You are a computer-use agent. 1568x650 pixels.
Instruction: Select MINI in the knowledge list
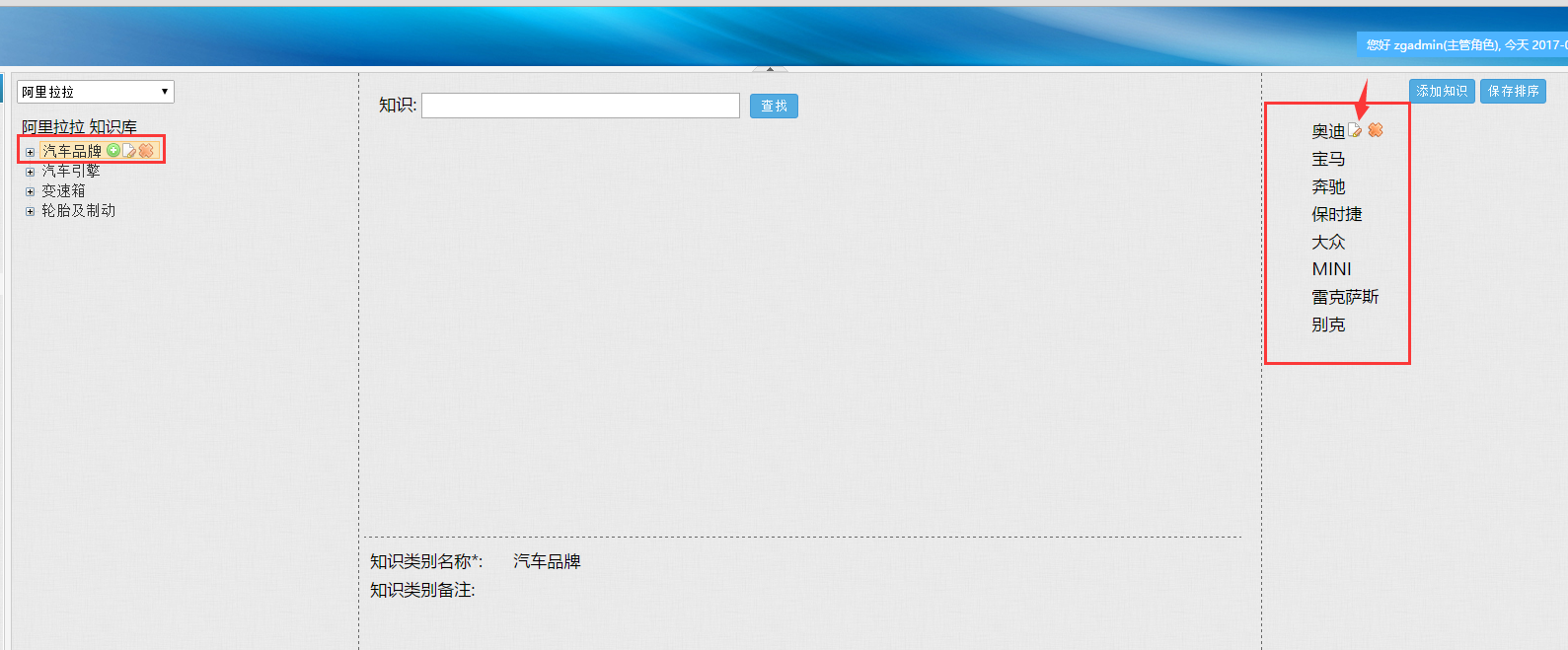[x=1331, y=269]
